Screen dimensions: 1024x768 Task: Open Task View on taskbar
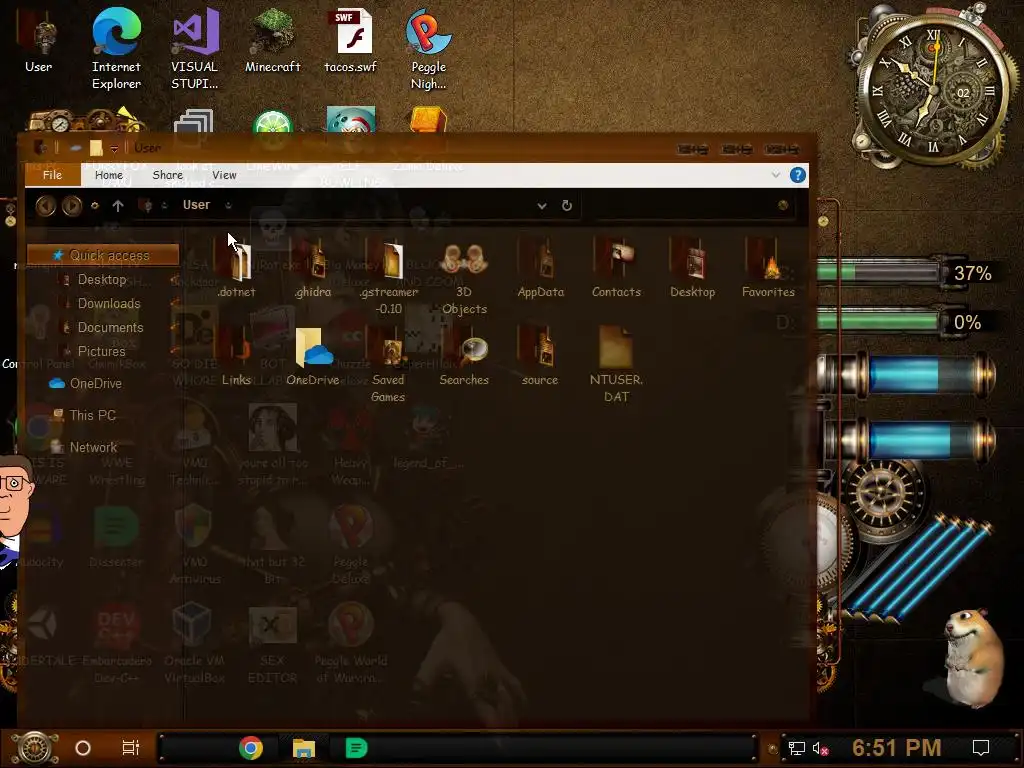(x=131, y=748)
